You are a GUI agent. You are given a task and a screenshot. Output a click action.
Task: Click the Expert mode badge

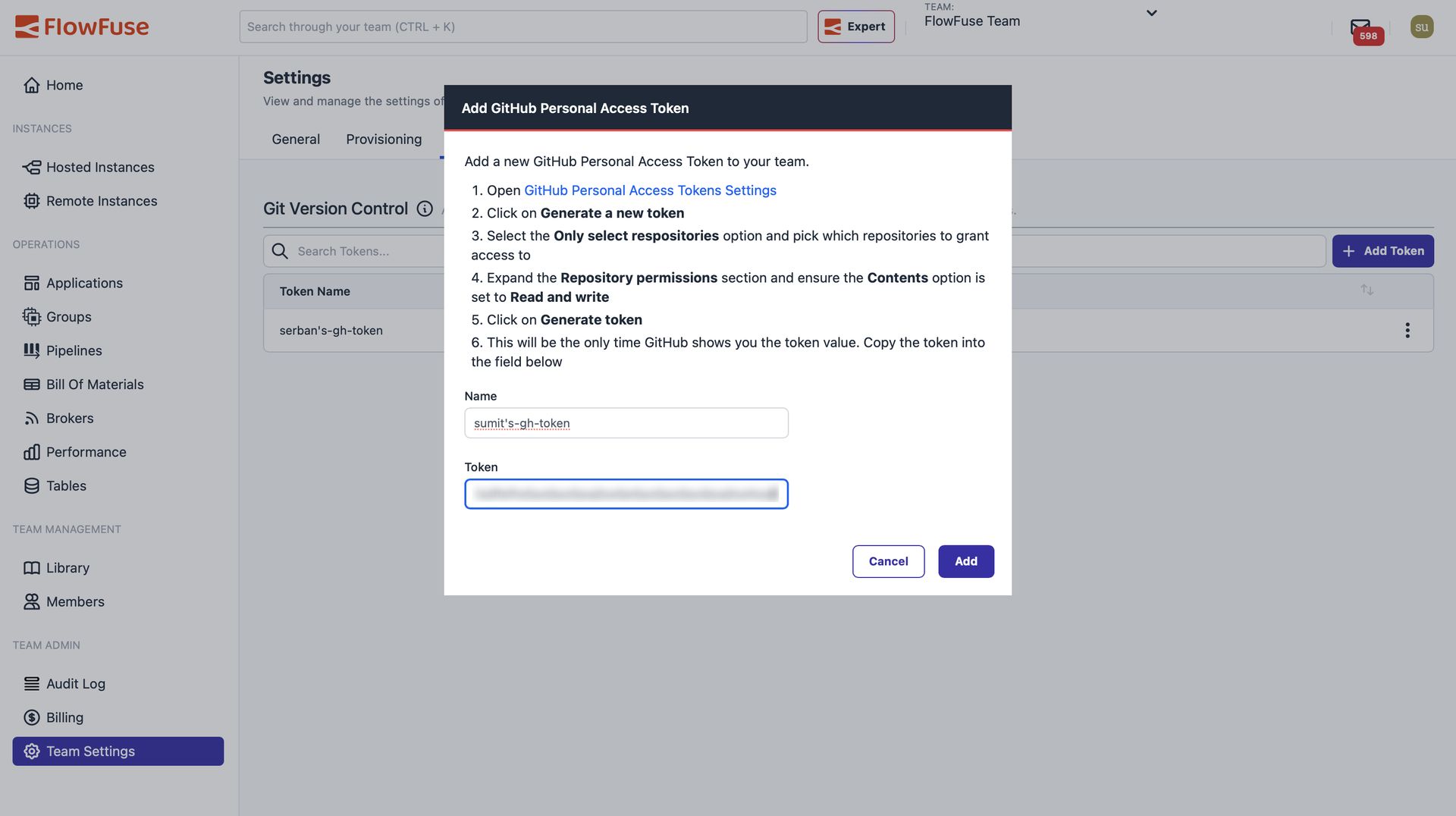pyautogui.click(x=856, y=26)
